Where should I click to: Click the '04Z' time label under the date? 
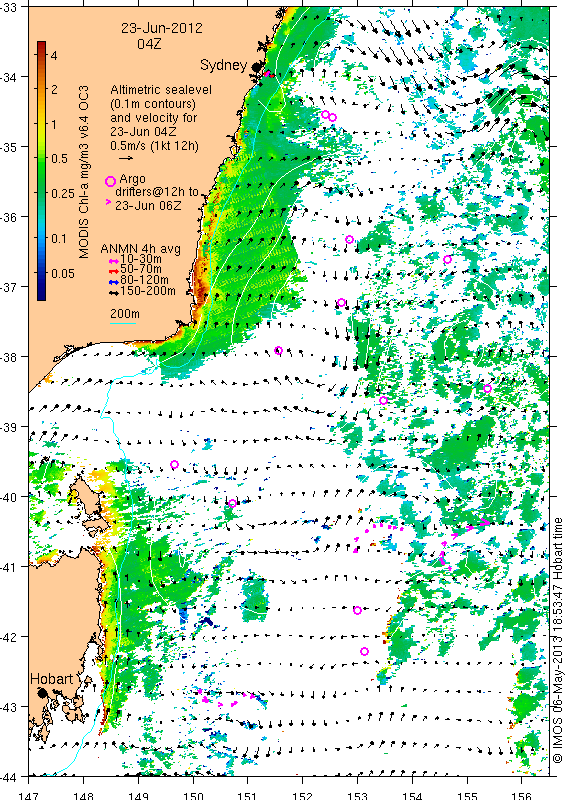[x=149, y=44]
